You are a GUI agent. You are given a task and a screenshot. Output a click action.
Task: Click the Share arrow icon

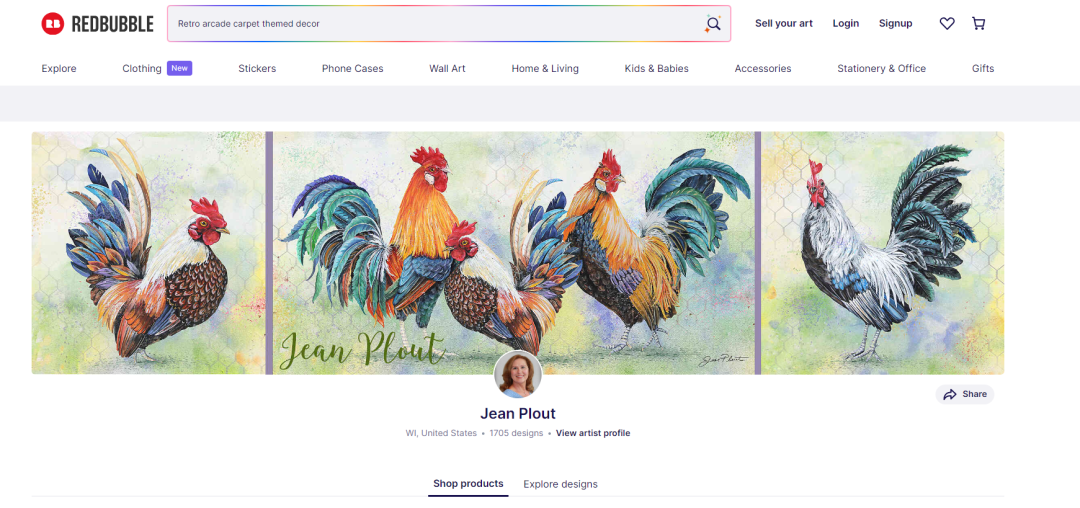950,394
